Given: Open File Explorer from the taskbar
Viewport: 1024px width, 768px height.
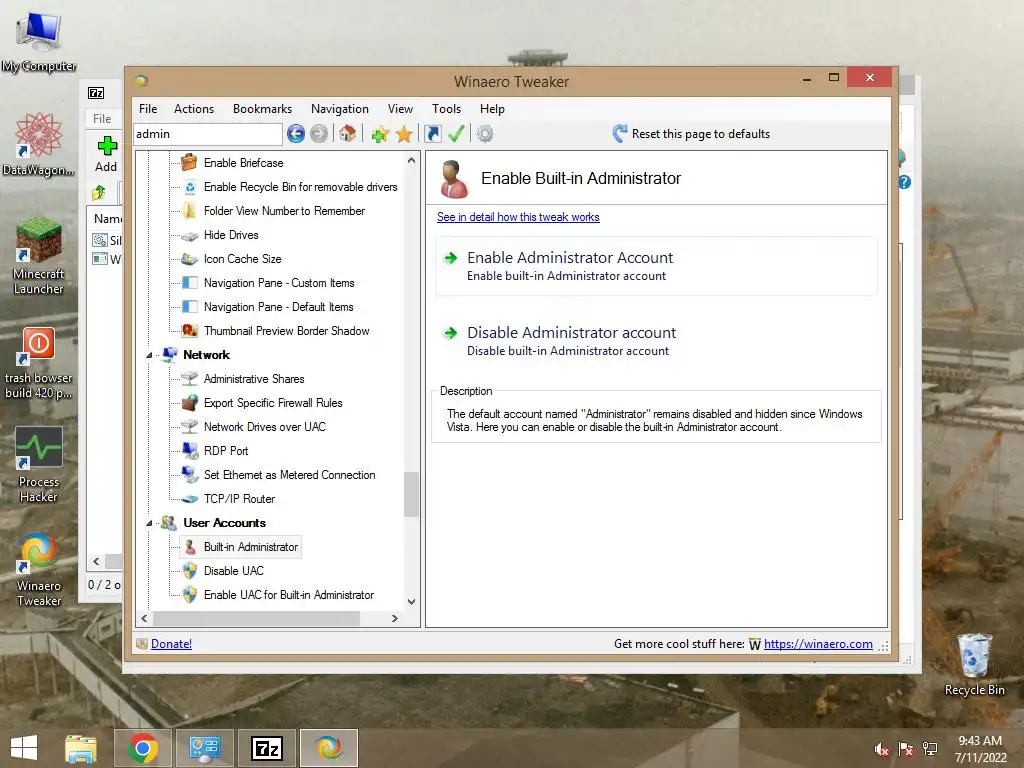Looking at the screenshot, I should tap(80, 748).
